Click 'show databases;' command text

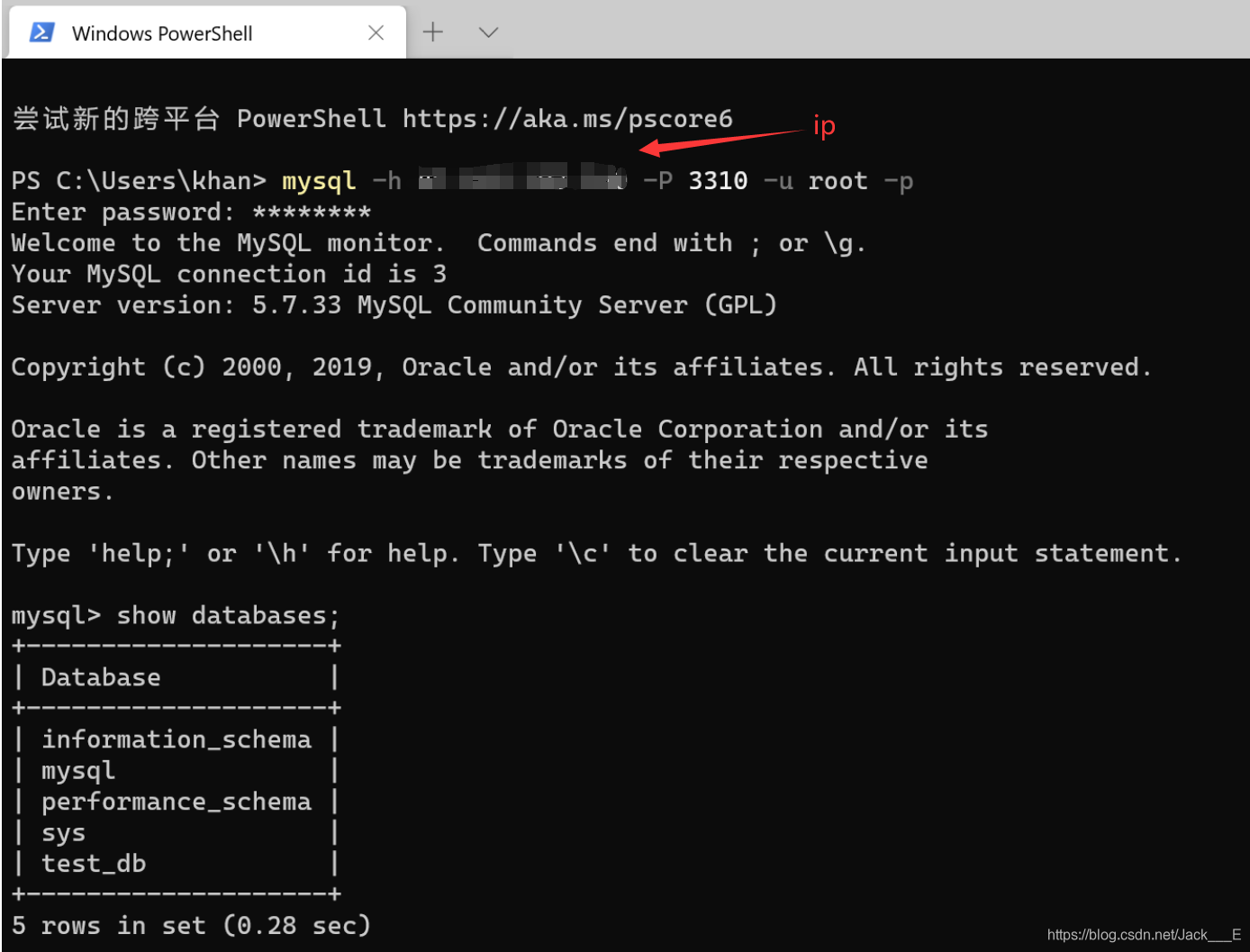(229, 616)
